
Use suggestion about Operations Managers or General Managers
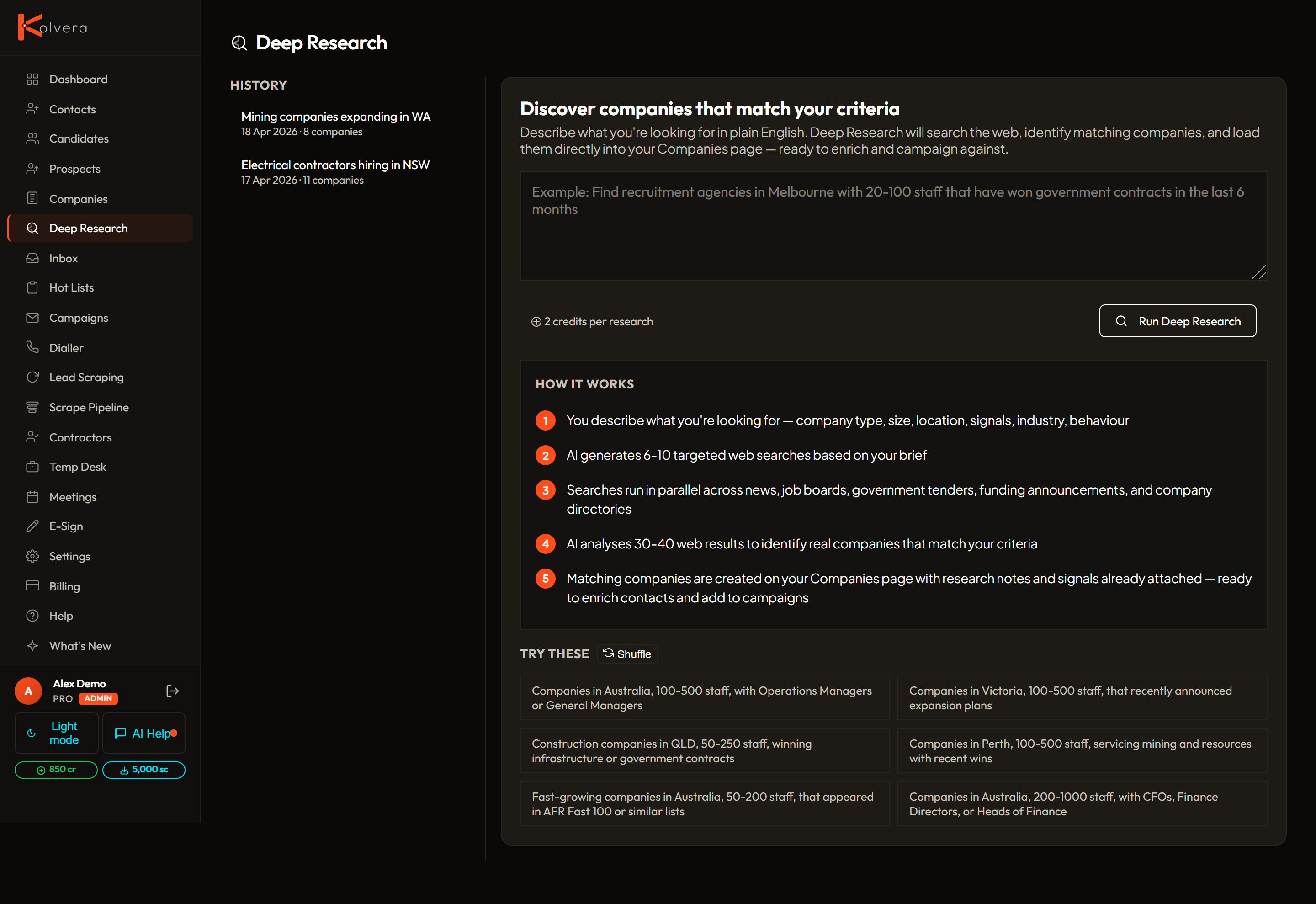tap(705, 697)
